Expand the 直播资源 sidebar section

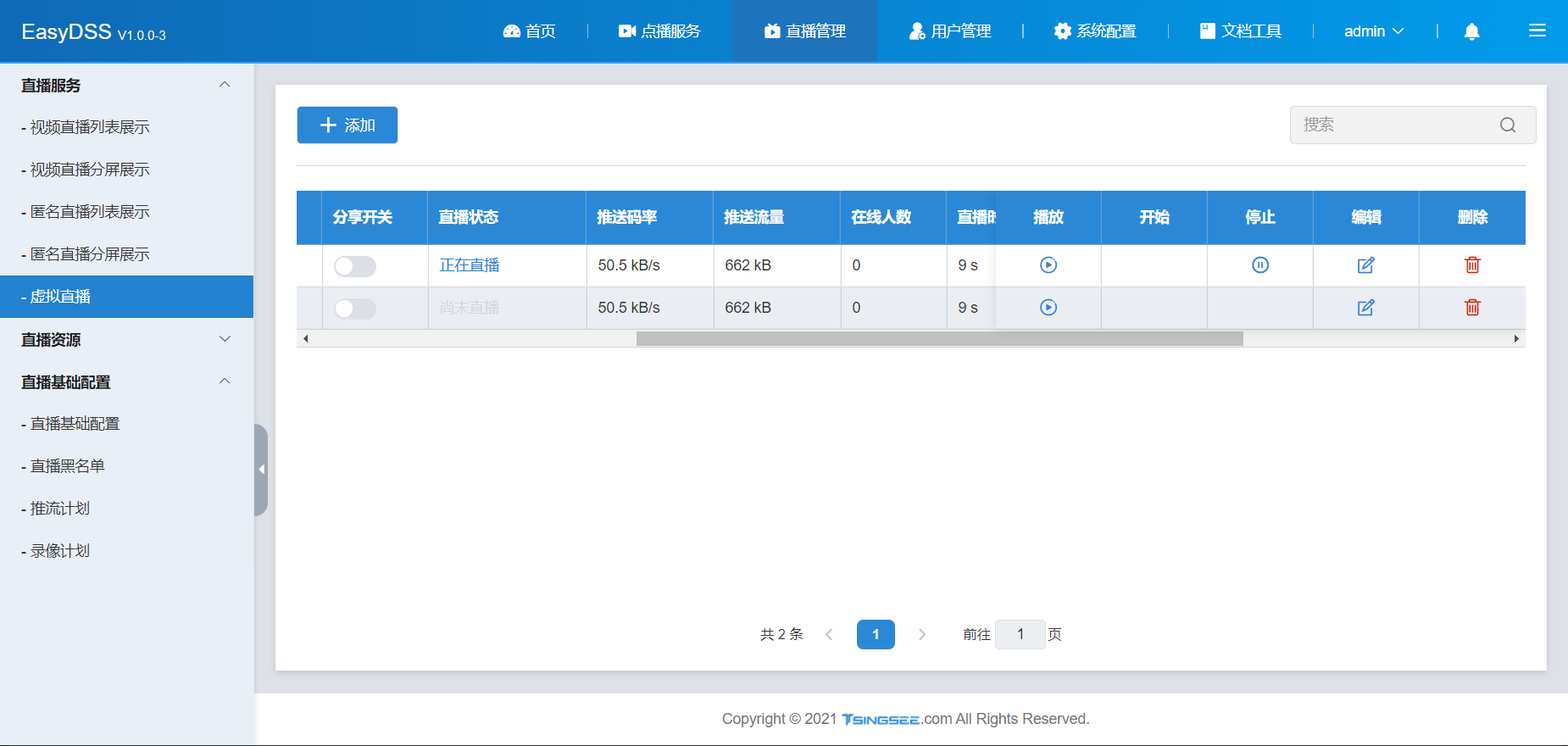point(225,339)
